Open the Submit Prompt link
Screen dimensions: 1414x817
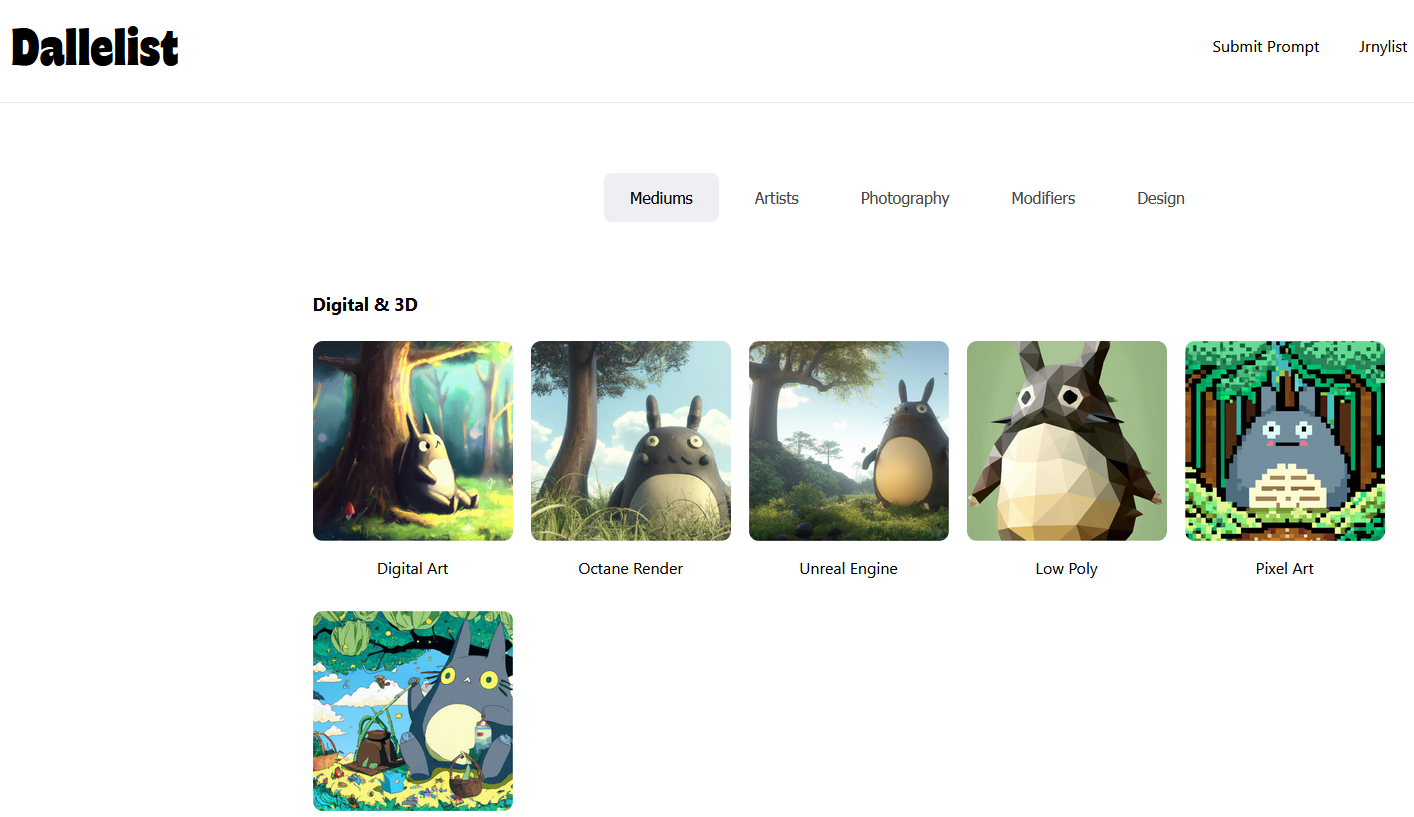pos(1265,47)
